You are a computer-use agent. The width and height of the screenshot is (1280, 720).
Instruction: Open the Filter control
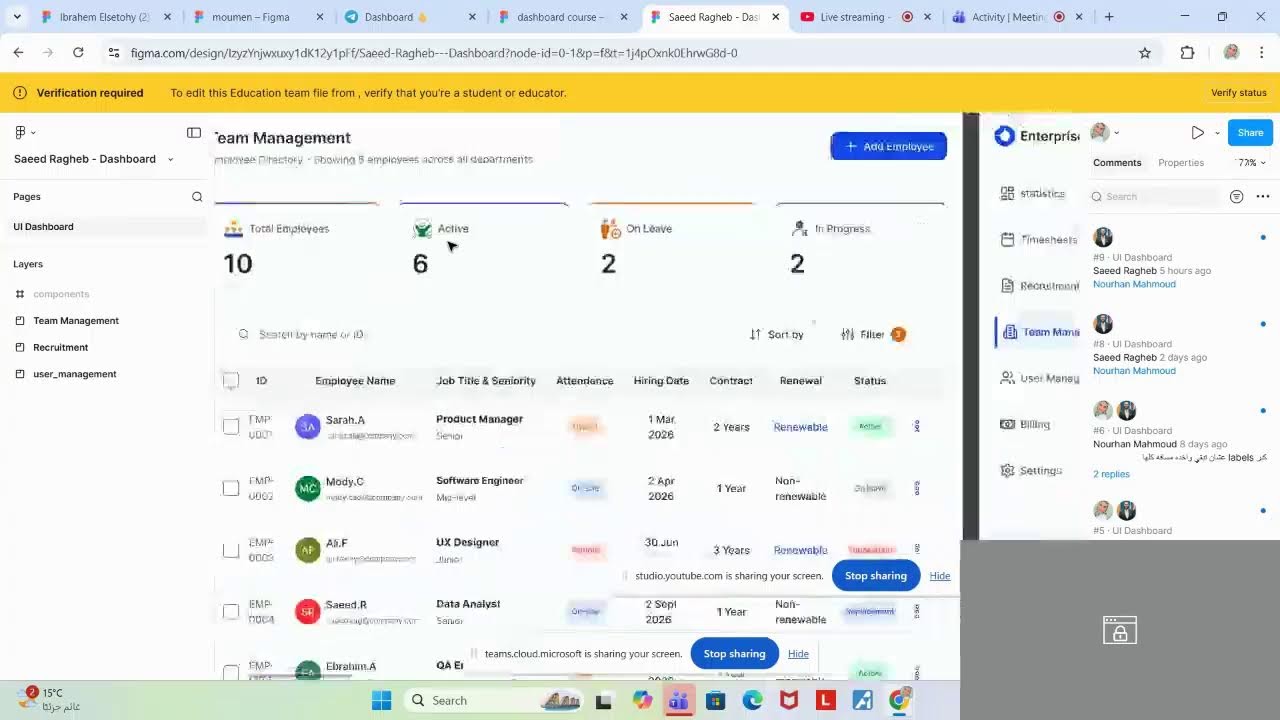(873, 335)
